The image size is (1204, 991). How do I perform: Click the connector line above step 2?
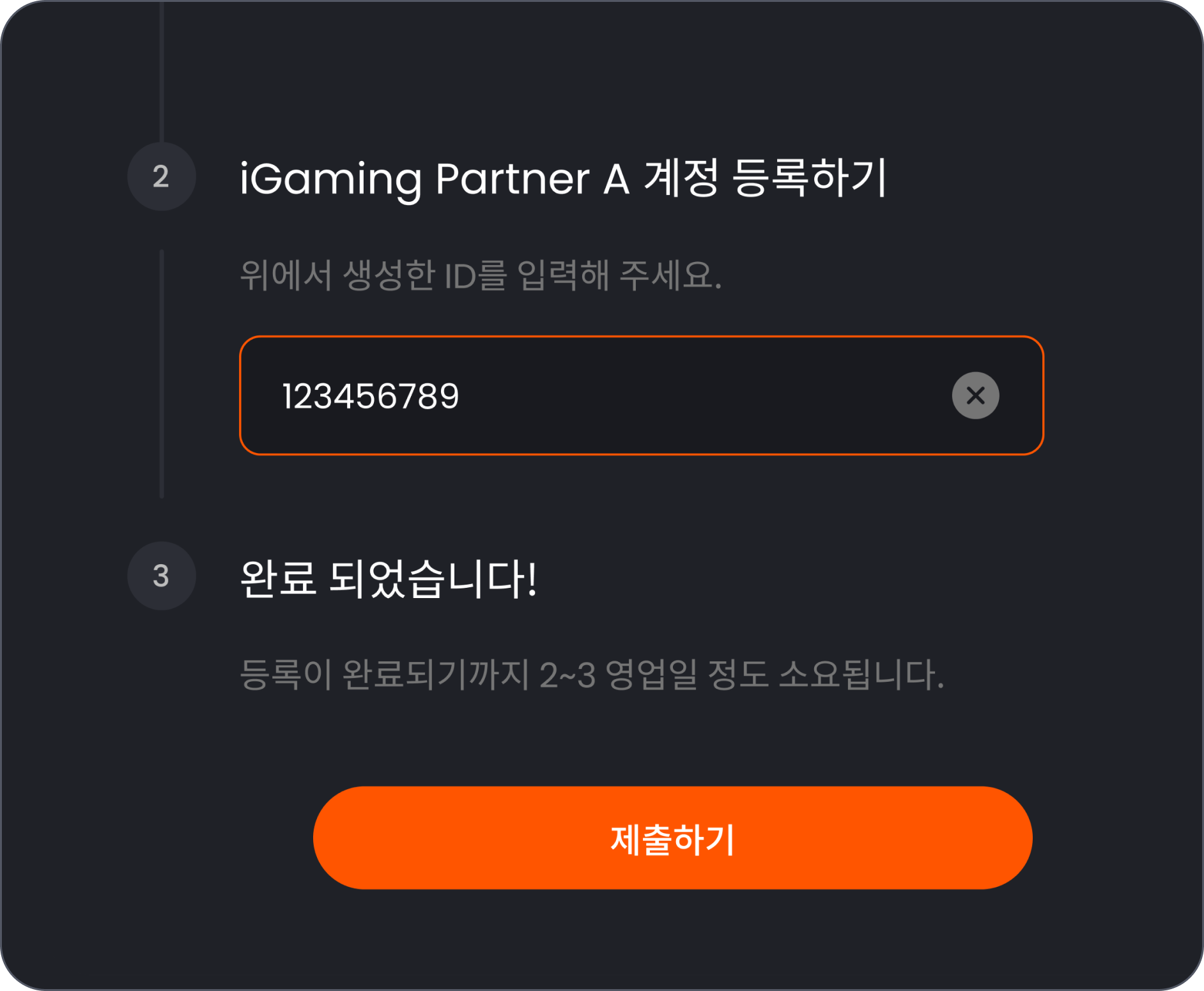(x=162, y=70)
